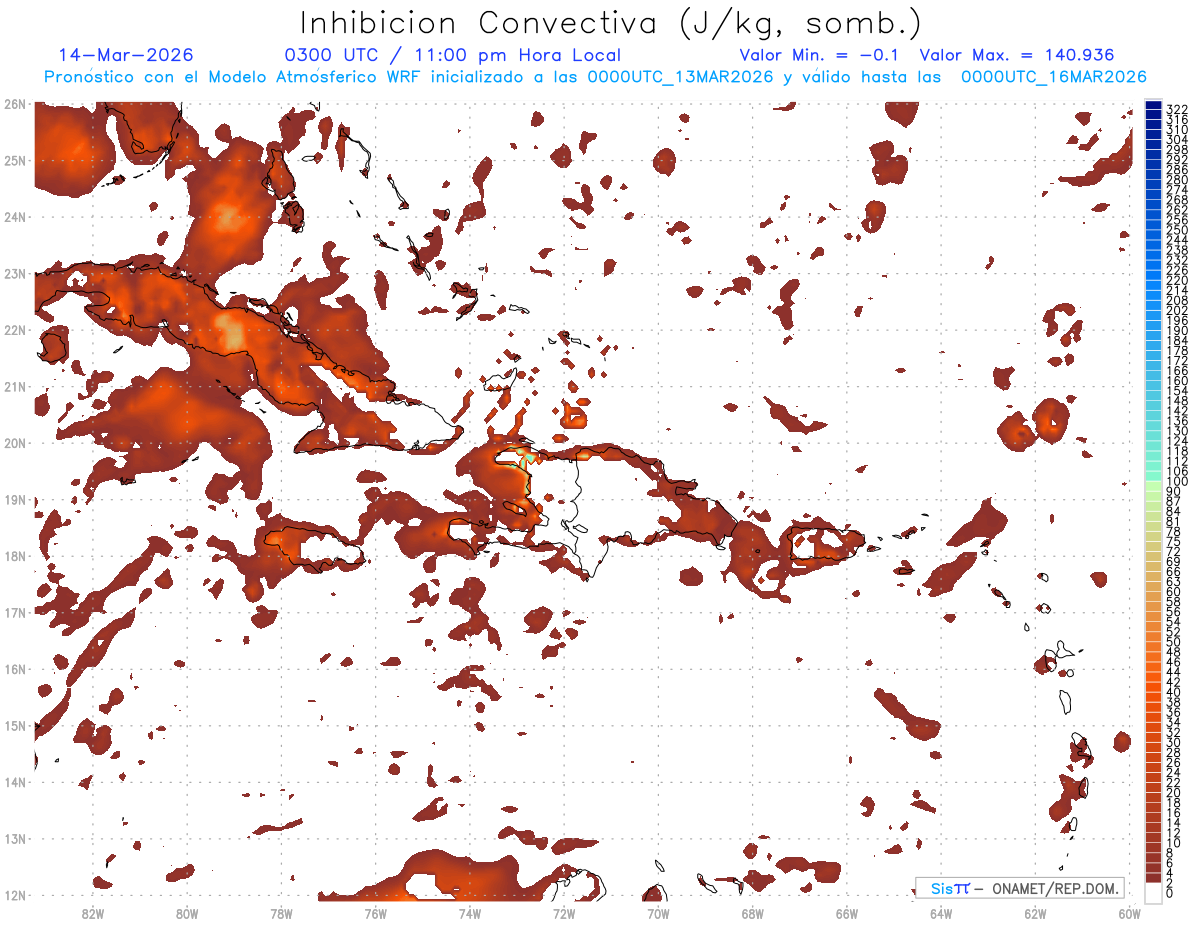Click the '23N' latitude label
The height and width of the screenshot is (927, 1200).
15,273
